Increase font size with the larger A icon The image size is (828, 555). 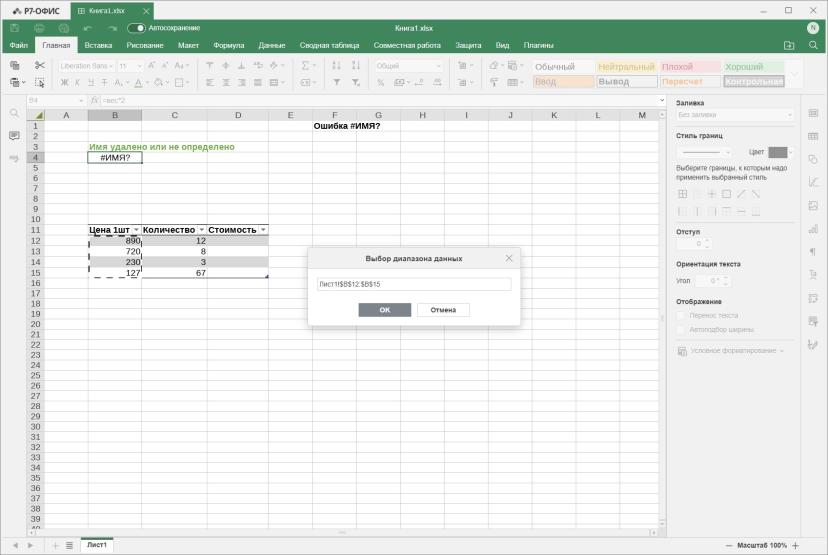point(152,65)
